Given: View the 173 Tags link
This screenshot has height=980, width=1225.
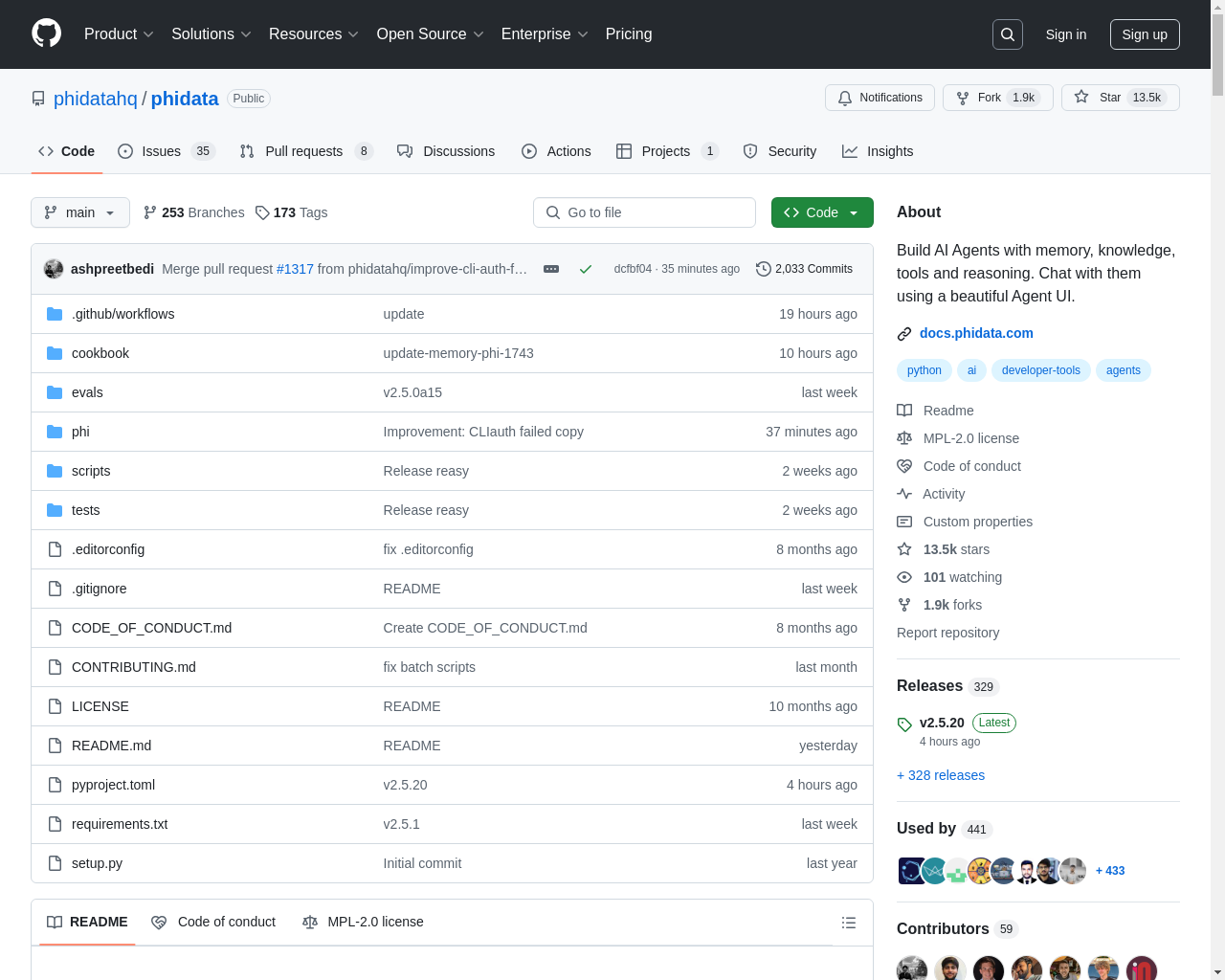Looking at the screenshot, I should [292, 212].
